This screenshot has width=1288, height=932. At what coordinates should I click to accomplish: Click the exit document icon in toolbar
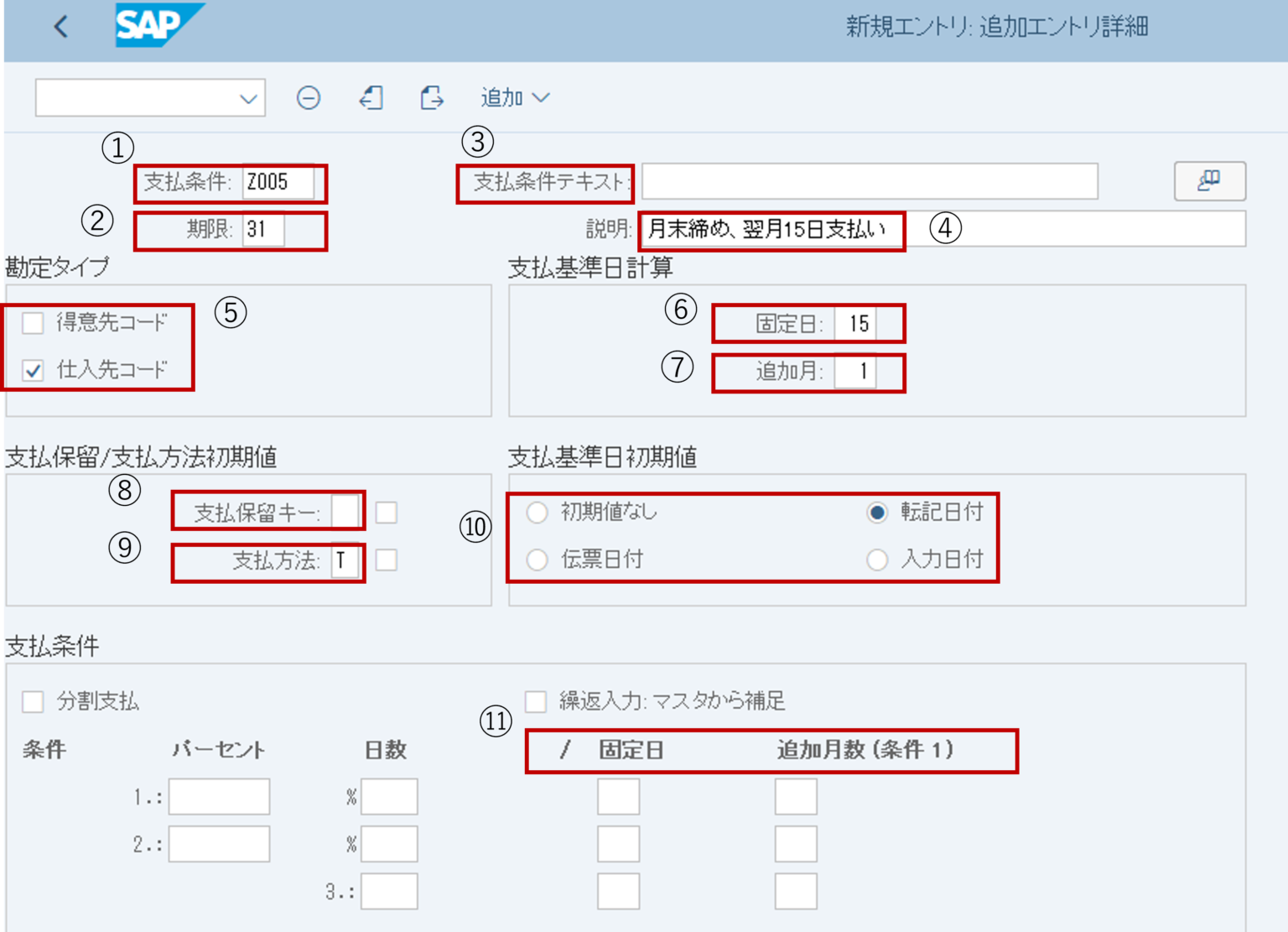point(371,98)
